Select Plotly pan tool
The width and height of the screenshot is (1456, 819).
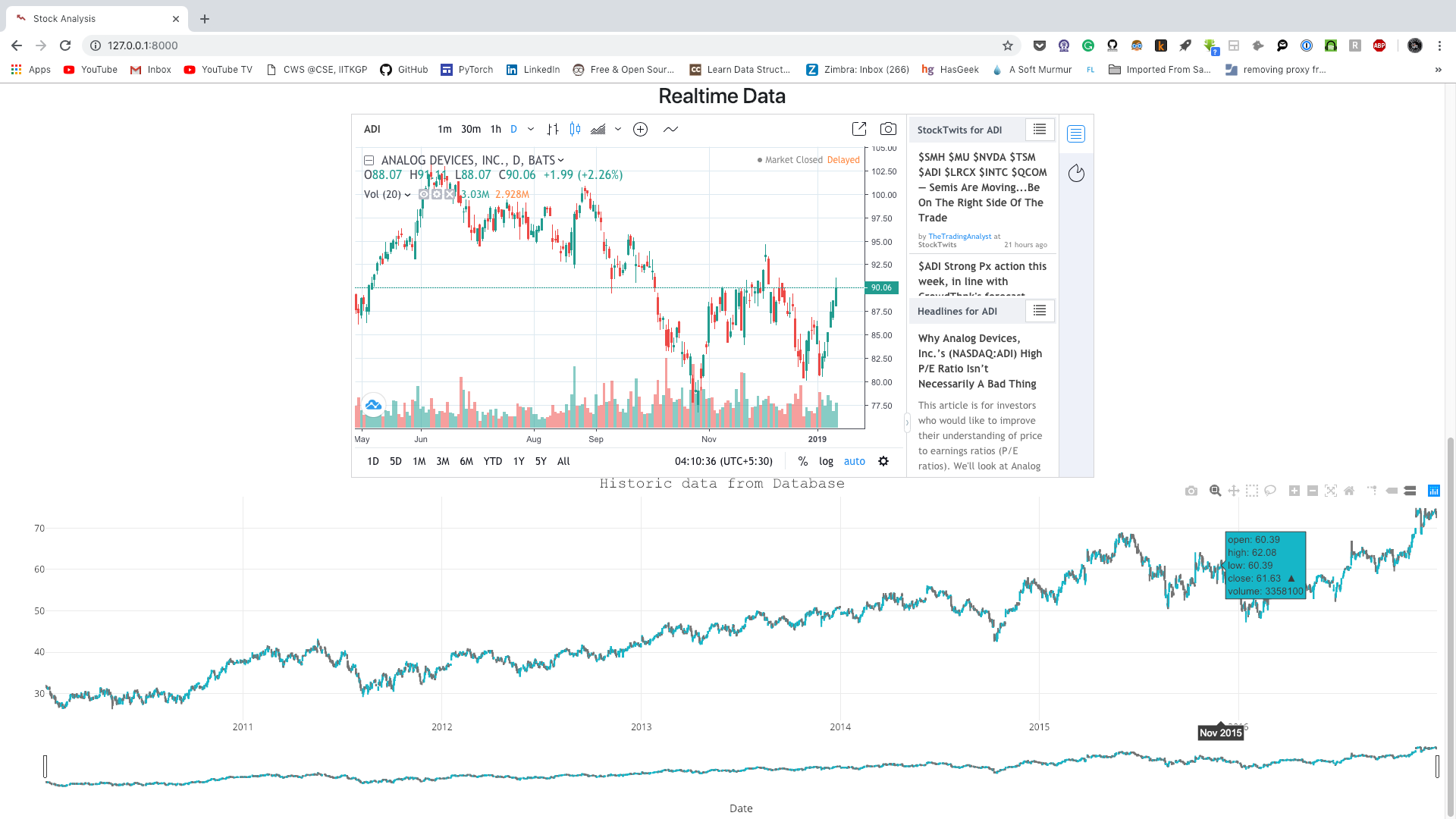tap(1234, 491)
